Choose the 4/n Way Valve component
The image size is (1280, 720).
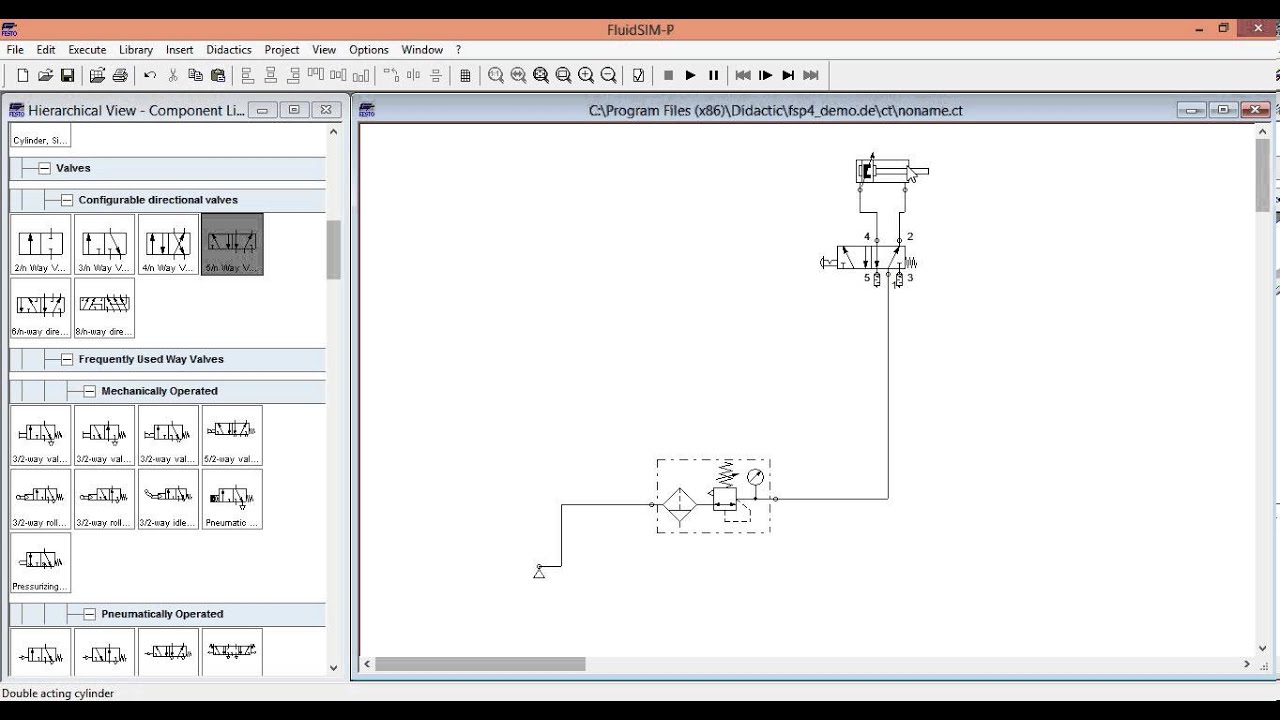[x=168, y=245]
